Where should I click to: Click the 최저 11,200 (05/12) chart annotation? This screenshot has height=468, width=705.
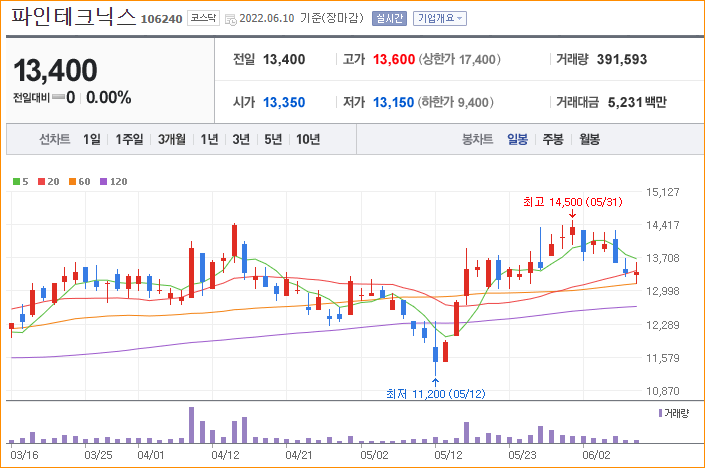pyautogui.click(x=436, y=394)
